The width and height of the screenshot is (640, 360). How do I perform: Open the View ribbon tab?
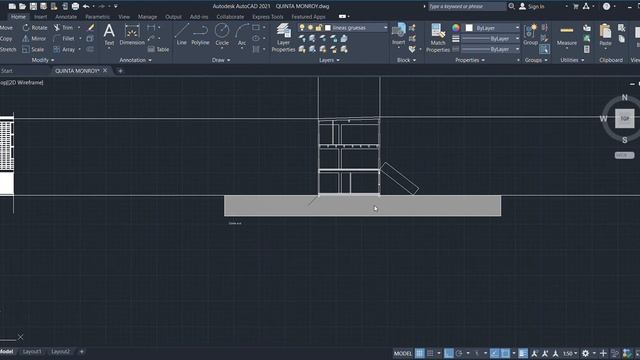pos(124,17)
